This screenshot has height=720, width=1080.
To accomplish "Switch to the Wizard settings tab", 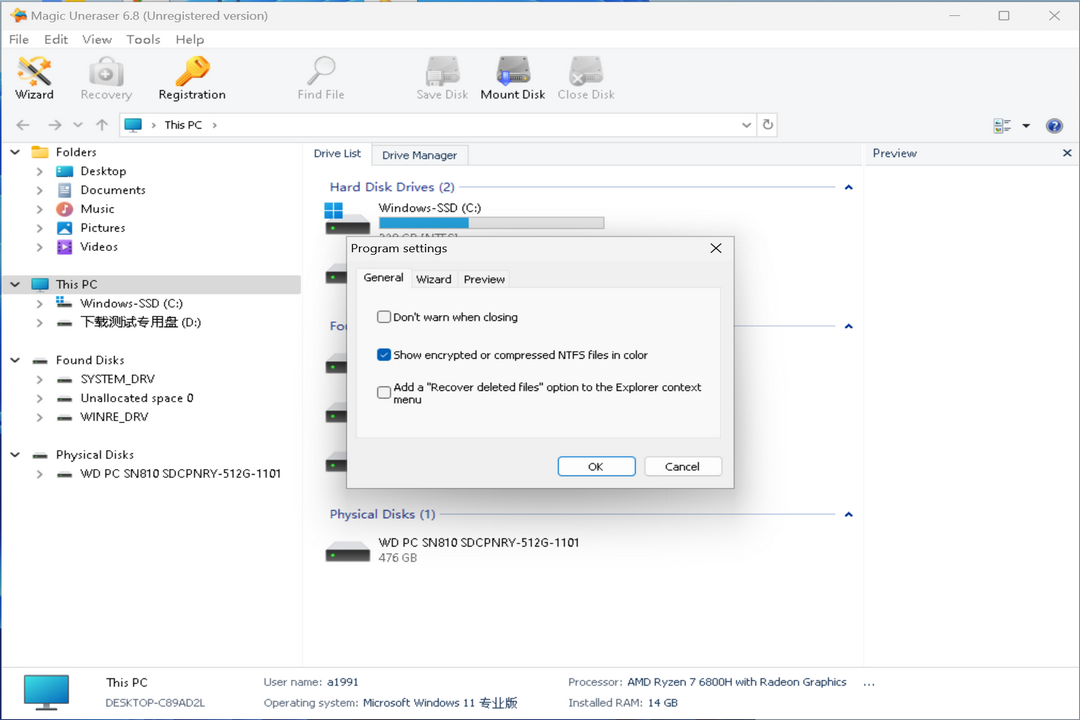I will (433, 279).
